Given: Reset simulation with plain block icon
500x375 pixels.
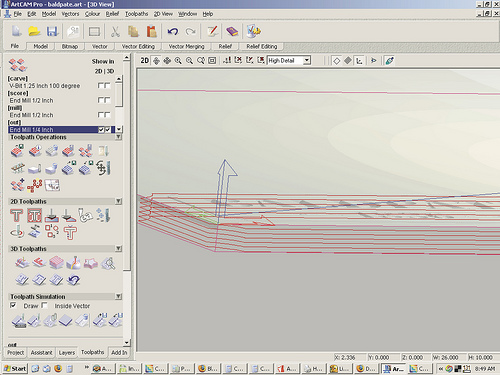Looking at the screenshot, I should (66, 321).
